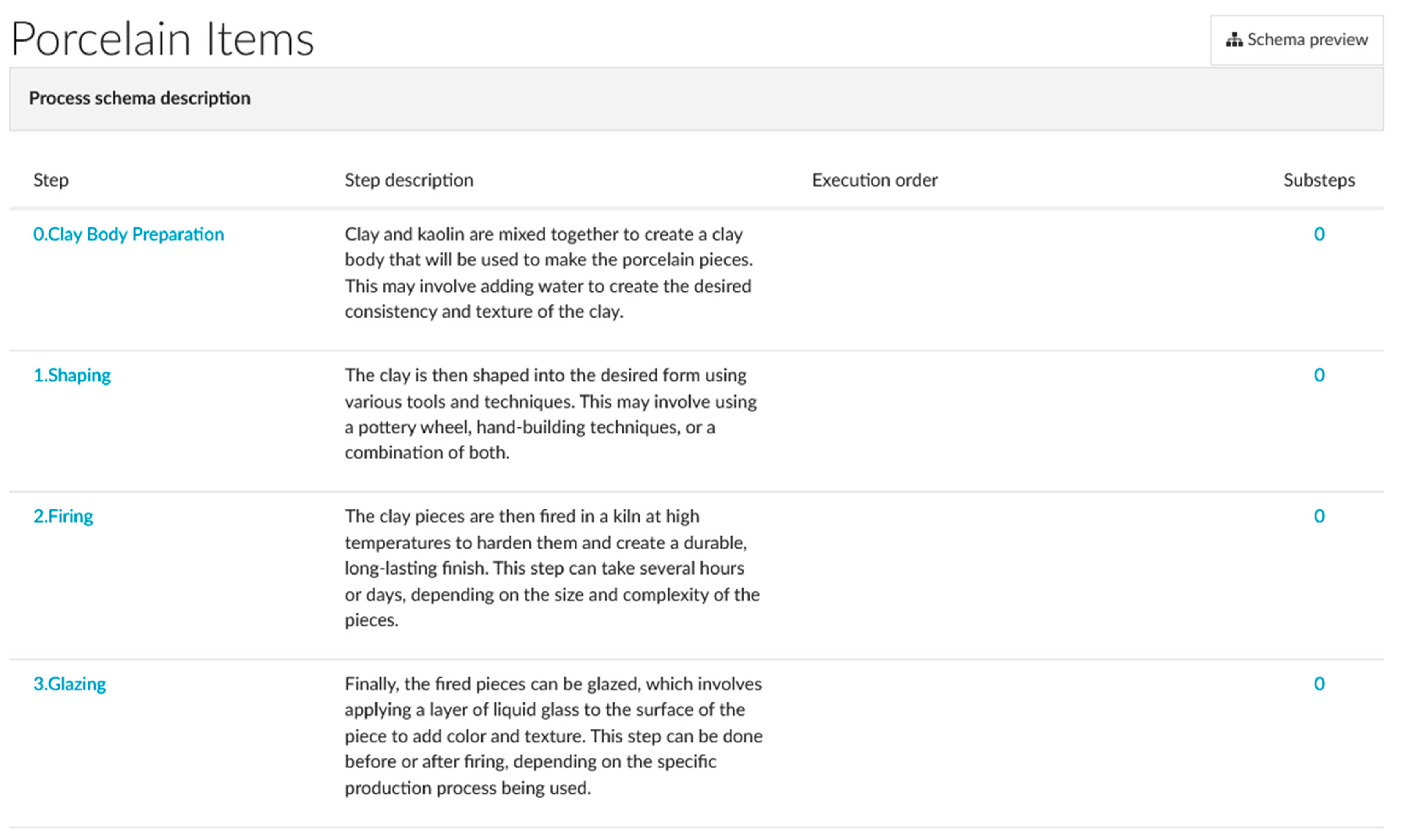
Task: Click the Firing step description text
Action: pyautogui.click(x=552, y=568)
